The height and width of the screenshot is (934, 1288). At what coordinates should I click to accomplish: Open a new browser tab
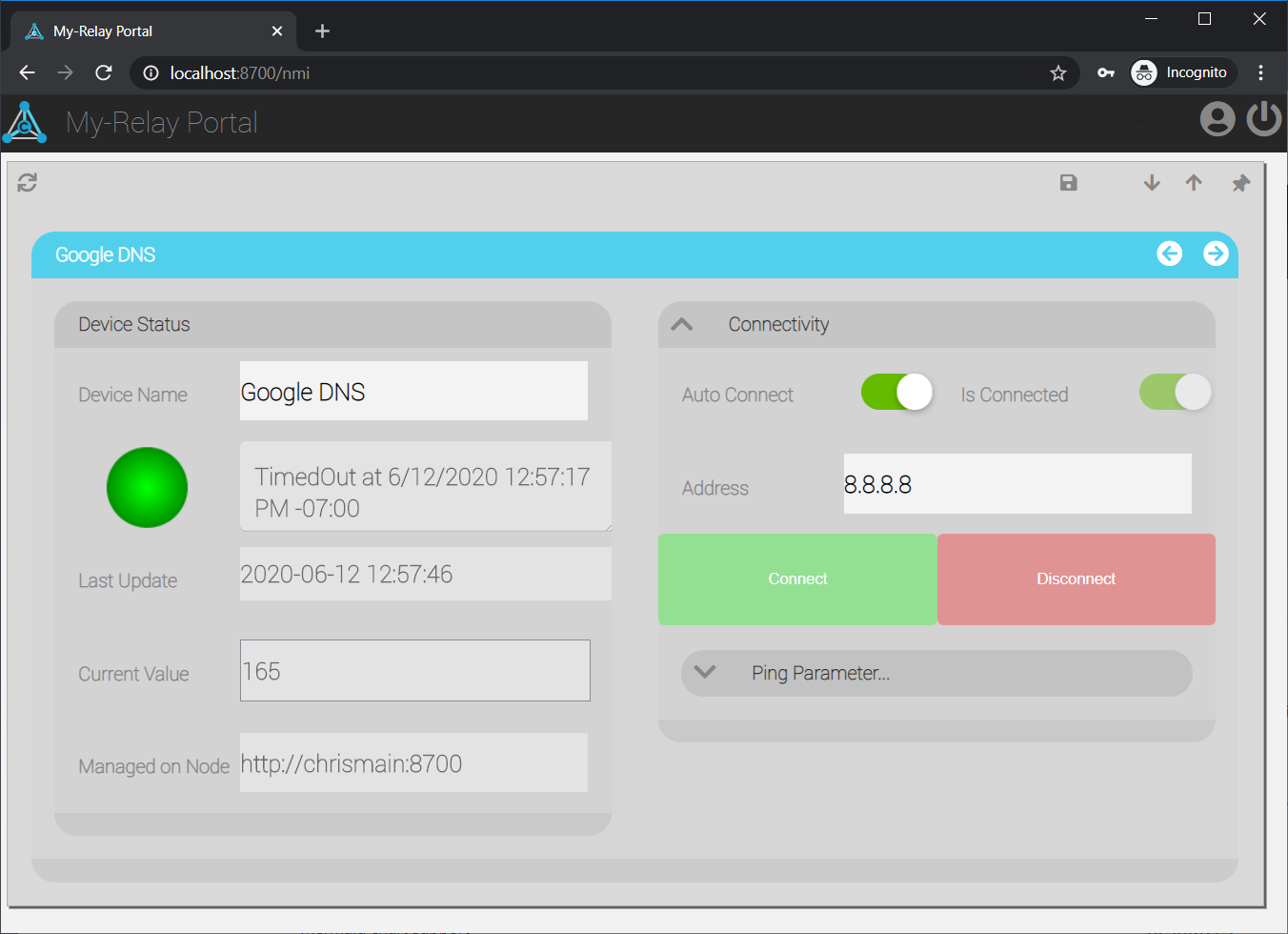[x=322, y=31]
